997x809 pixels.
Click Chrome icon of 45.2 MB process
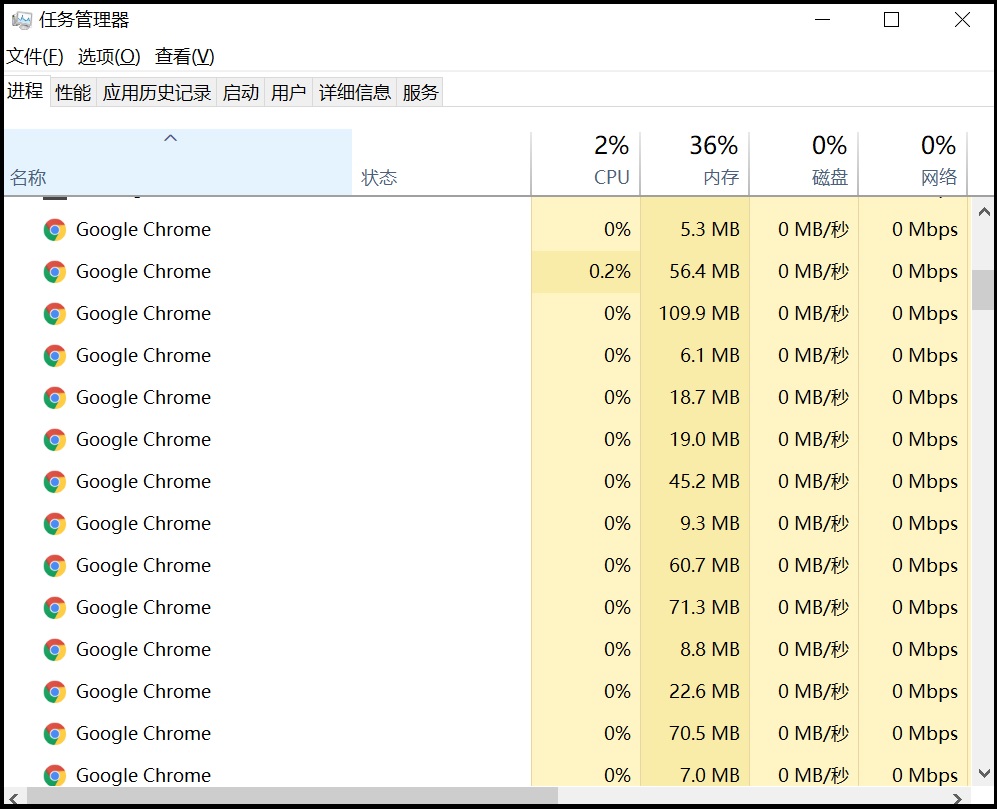(x=55, y=482)
